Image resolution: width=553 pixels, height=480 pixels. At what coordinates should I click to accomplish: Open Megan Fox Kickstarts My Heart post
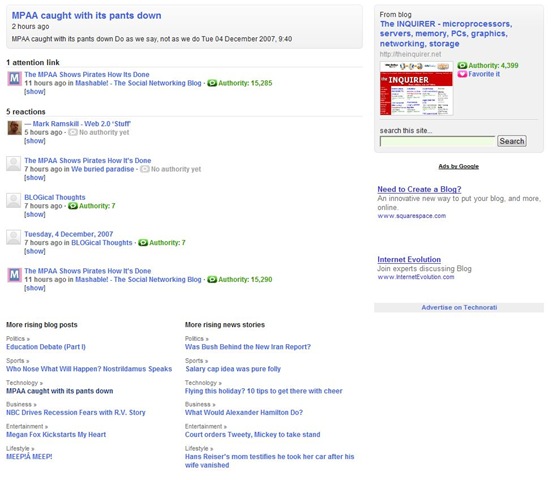tap(56, 435)
